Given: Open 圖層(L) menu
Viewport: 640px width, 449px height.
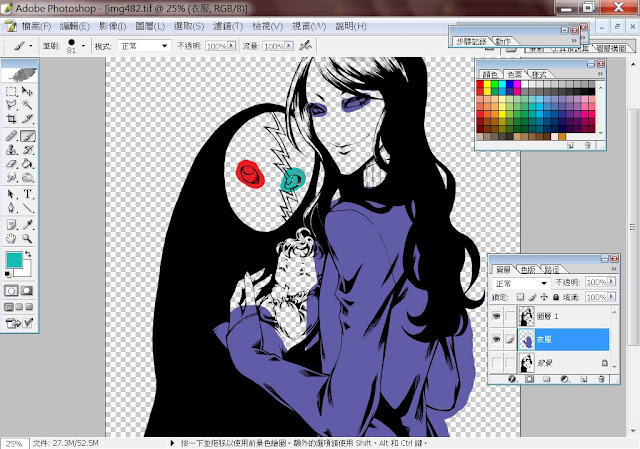Looking at the screenshot, I should click(150, 26).
